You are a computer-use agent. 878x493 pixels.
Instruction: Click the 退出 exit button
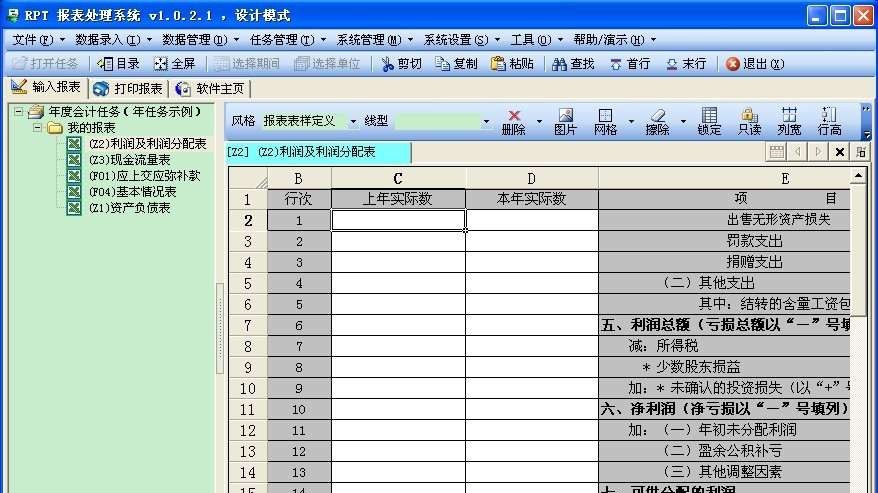[755, 64]
